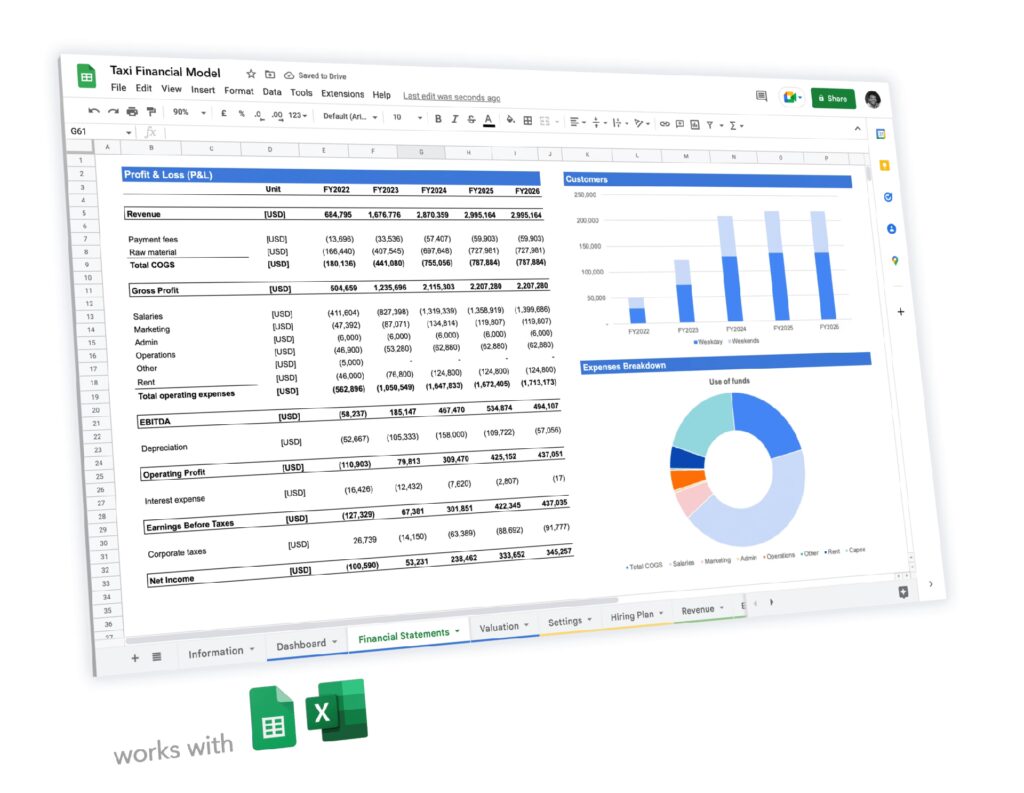The width and height of the screenshot is (1024, 793).
Task: Click the green Share button
Action: [x=832, y=98]
